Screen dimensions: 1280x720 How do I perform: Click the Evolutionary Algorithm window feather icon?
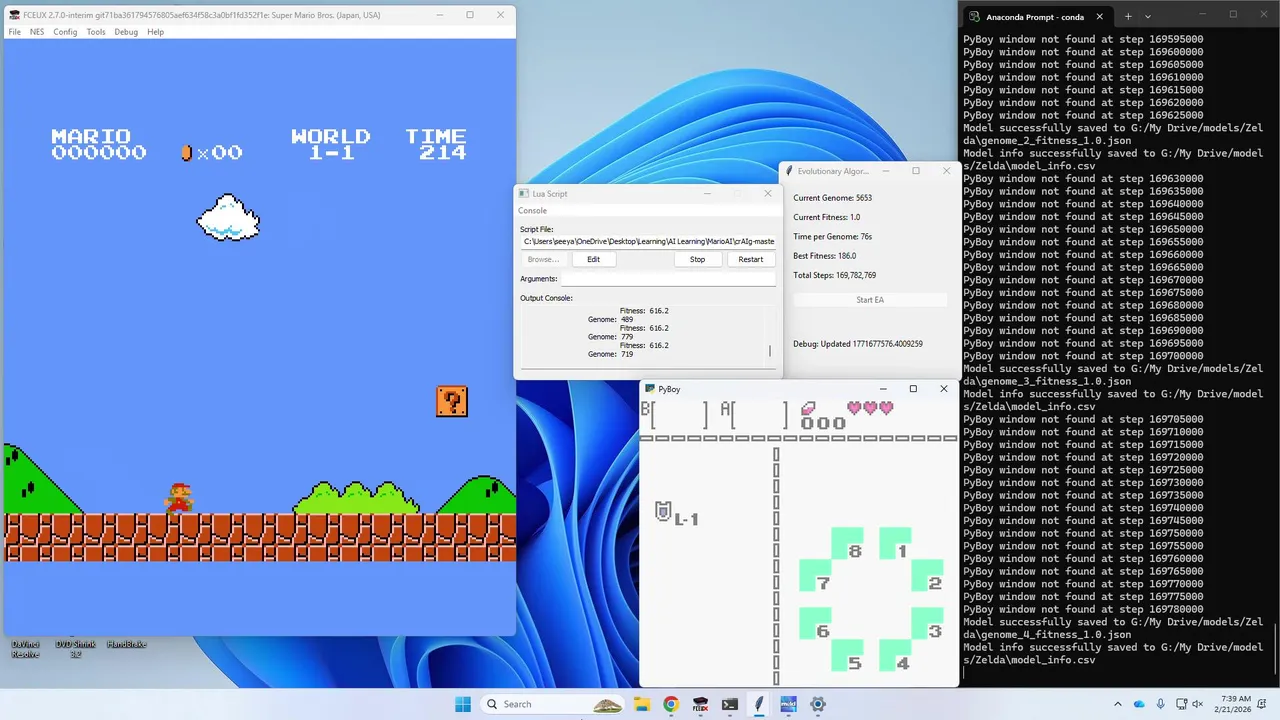[x=789, y=171]
